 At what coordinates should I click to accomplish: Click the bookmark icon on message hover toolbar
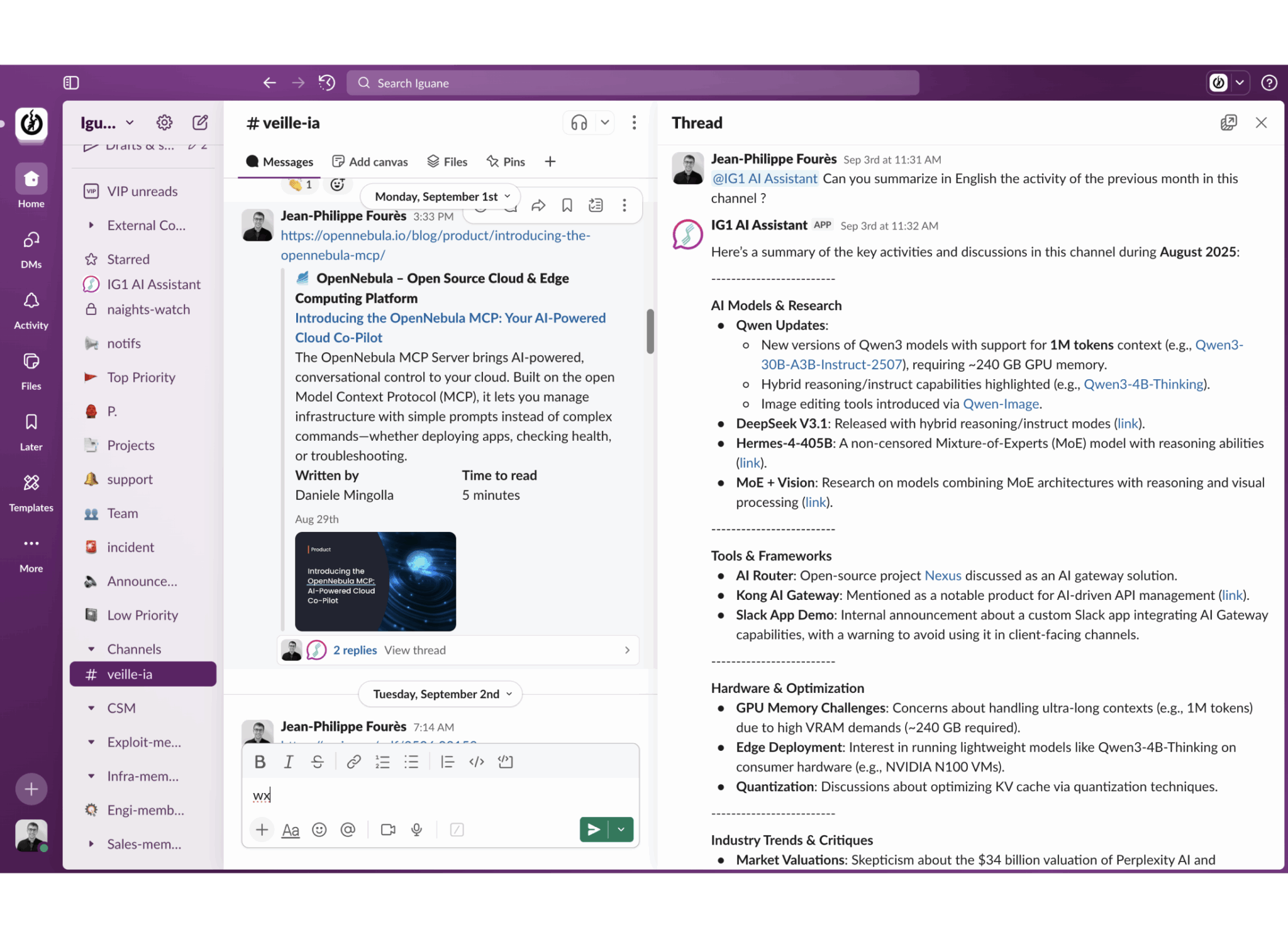tap(567, 206)
